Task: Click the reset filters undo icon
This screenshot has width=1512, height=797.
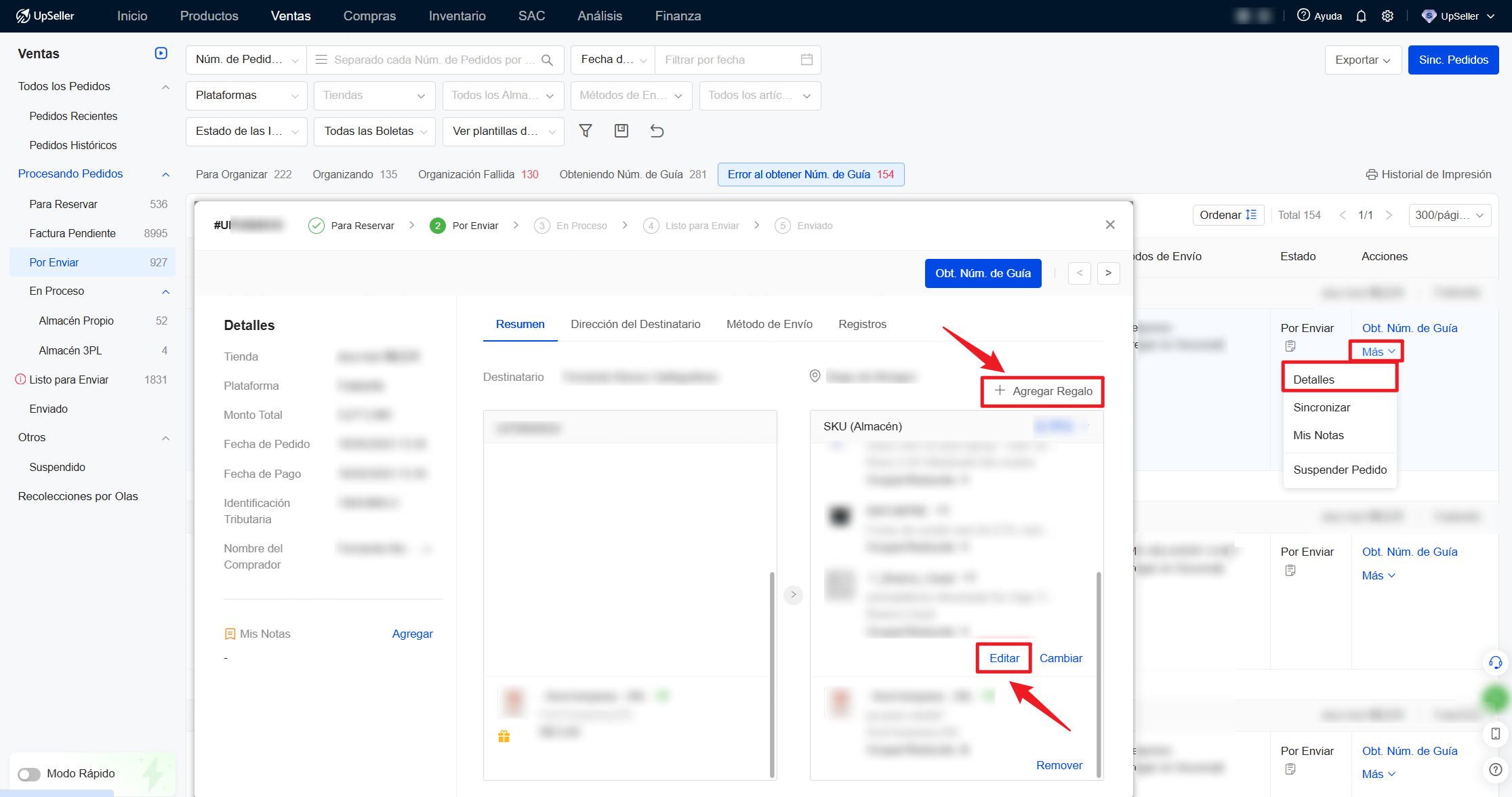Action: click(657, 131)
